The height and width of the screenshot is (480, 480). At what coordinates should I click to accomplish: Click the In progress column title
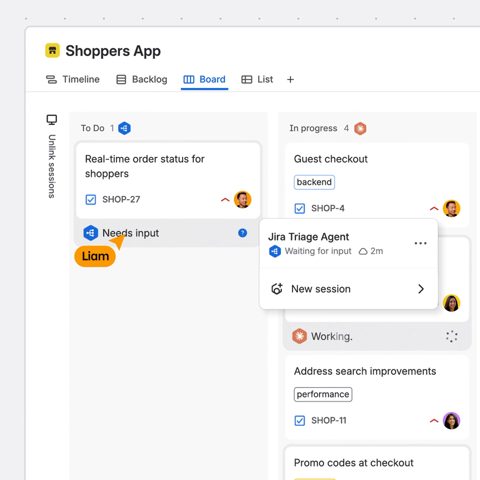tap(313, 128)
